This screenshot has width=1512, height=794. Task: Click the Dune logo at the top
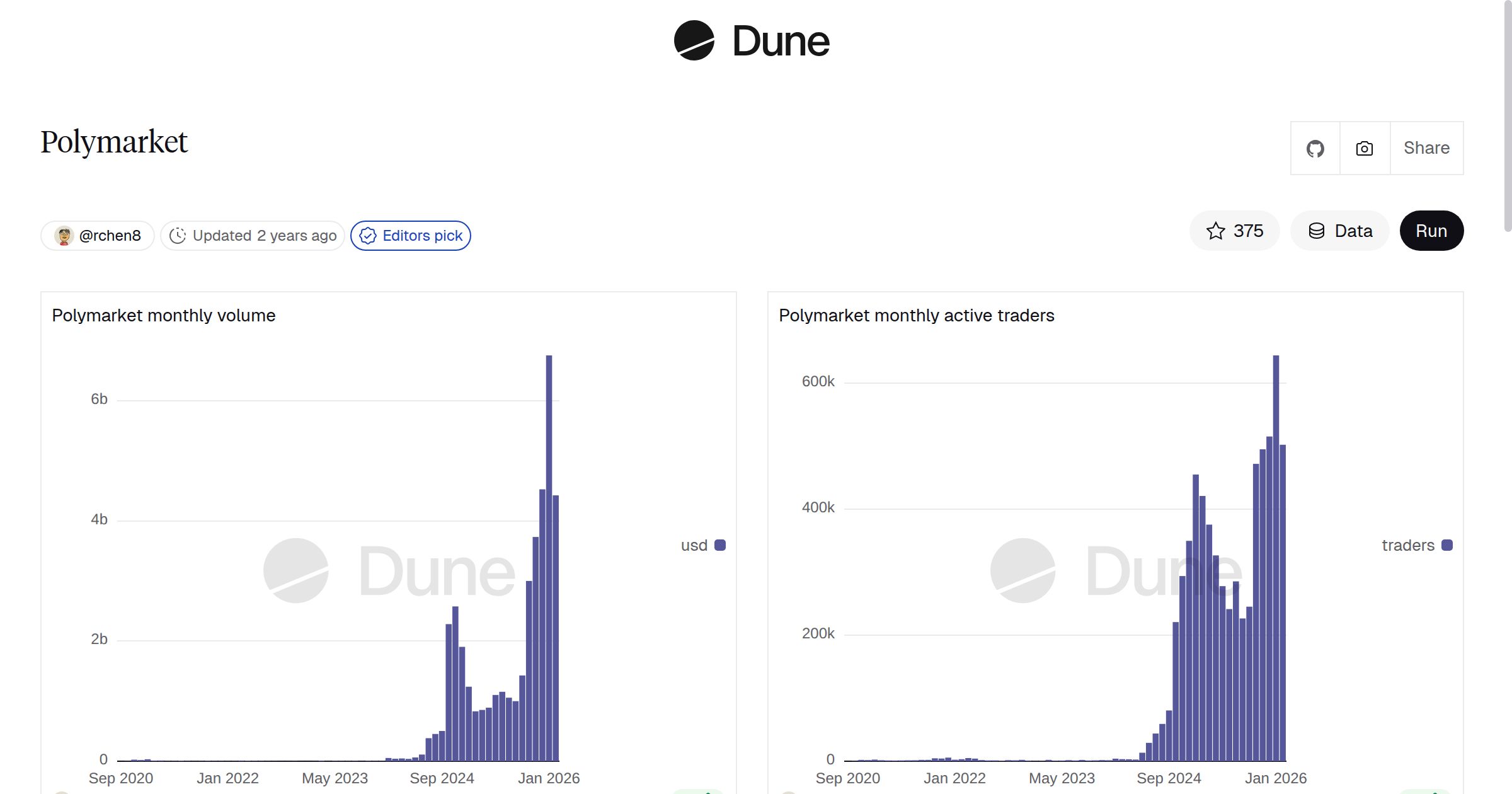tap(752, 42)
